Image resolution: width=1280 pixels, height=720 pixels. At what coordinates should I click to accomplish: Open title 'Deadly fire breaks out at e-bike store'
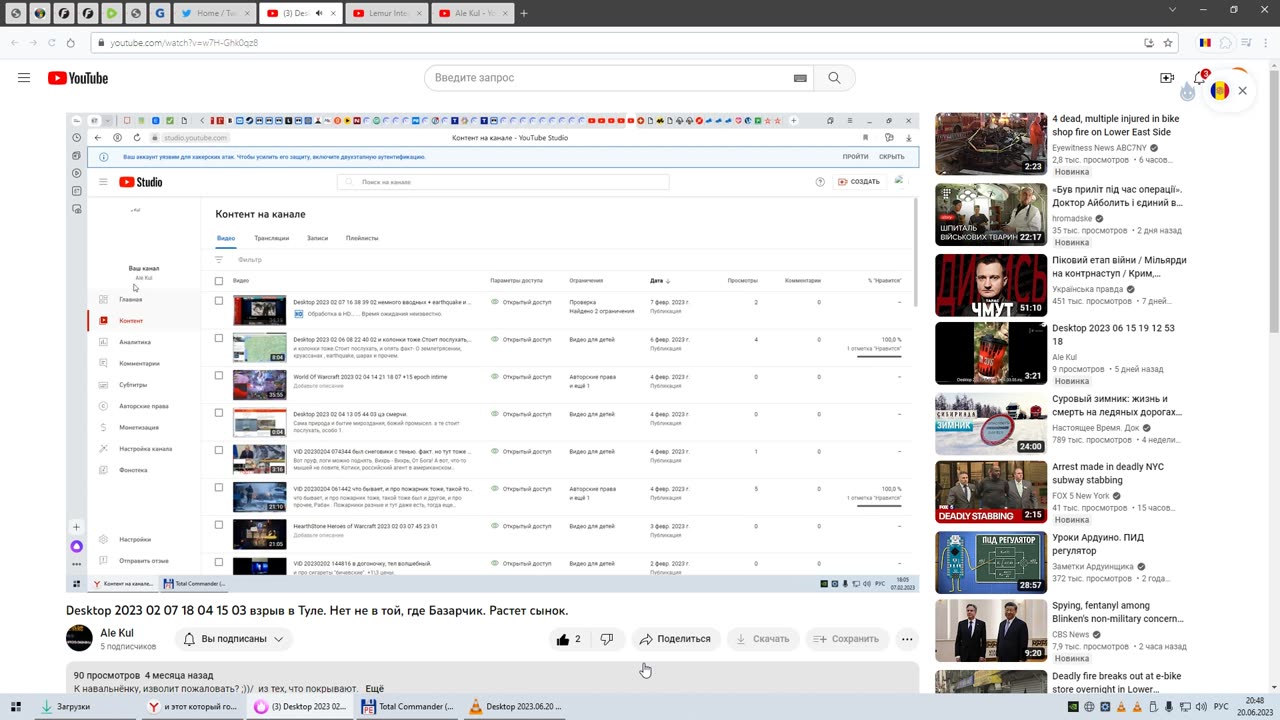coord(1117,683)
